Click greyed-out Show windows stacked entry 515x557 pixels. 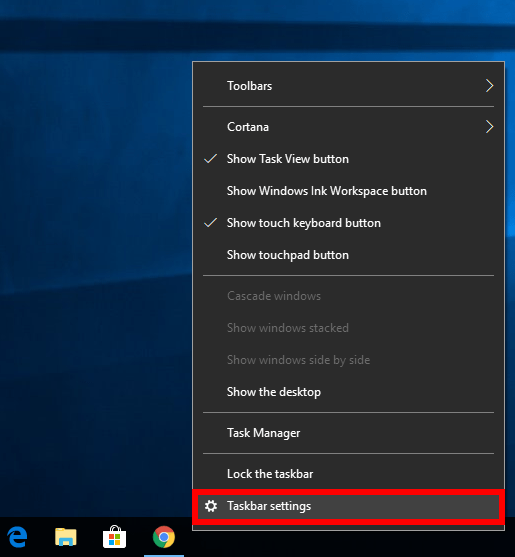point(348,328)
